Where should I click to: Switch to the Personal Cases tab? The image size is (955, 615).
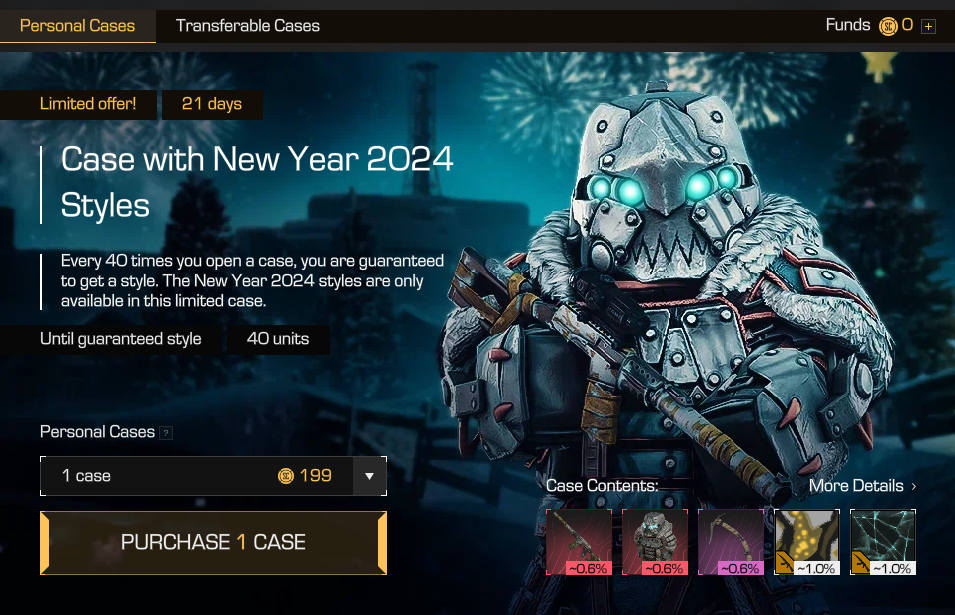tap(77, 26)
